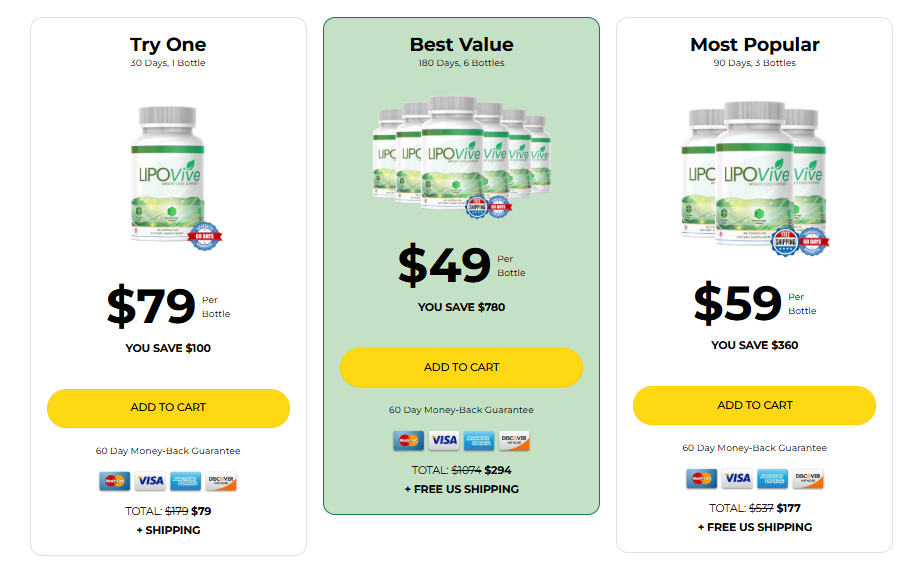Click the Visa icon in Try One card
Viewport: 914px width, 564px height.
(x=150, y=481)
